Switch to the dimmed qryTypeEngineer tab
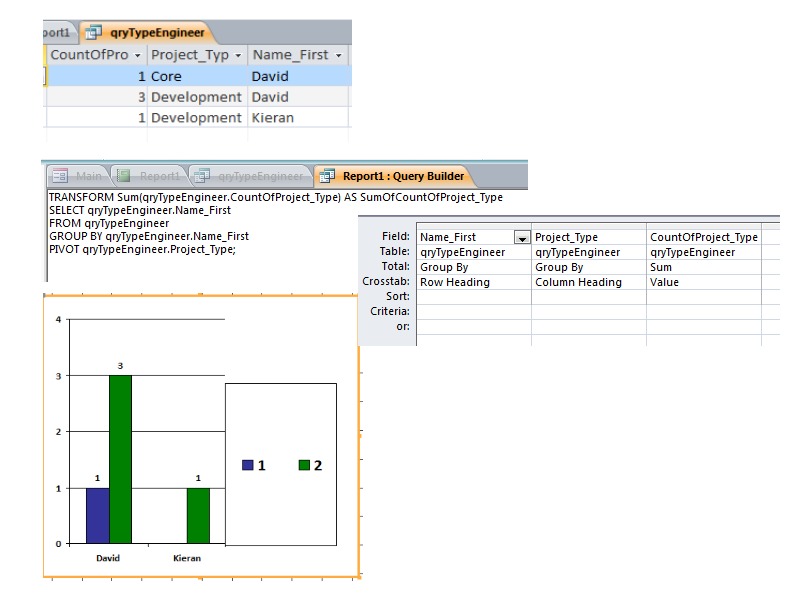The height and width of the screenshot is (600, 800). pos(251,176)
